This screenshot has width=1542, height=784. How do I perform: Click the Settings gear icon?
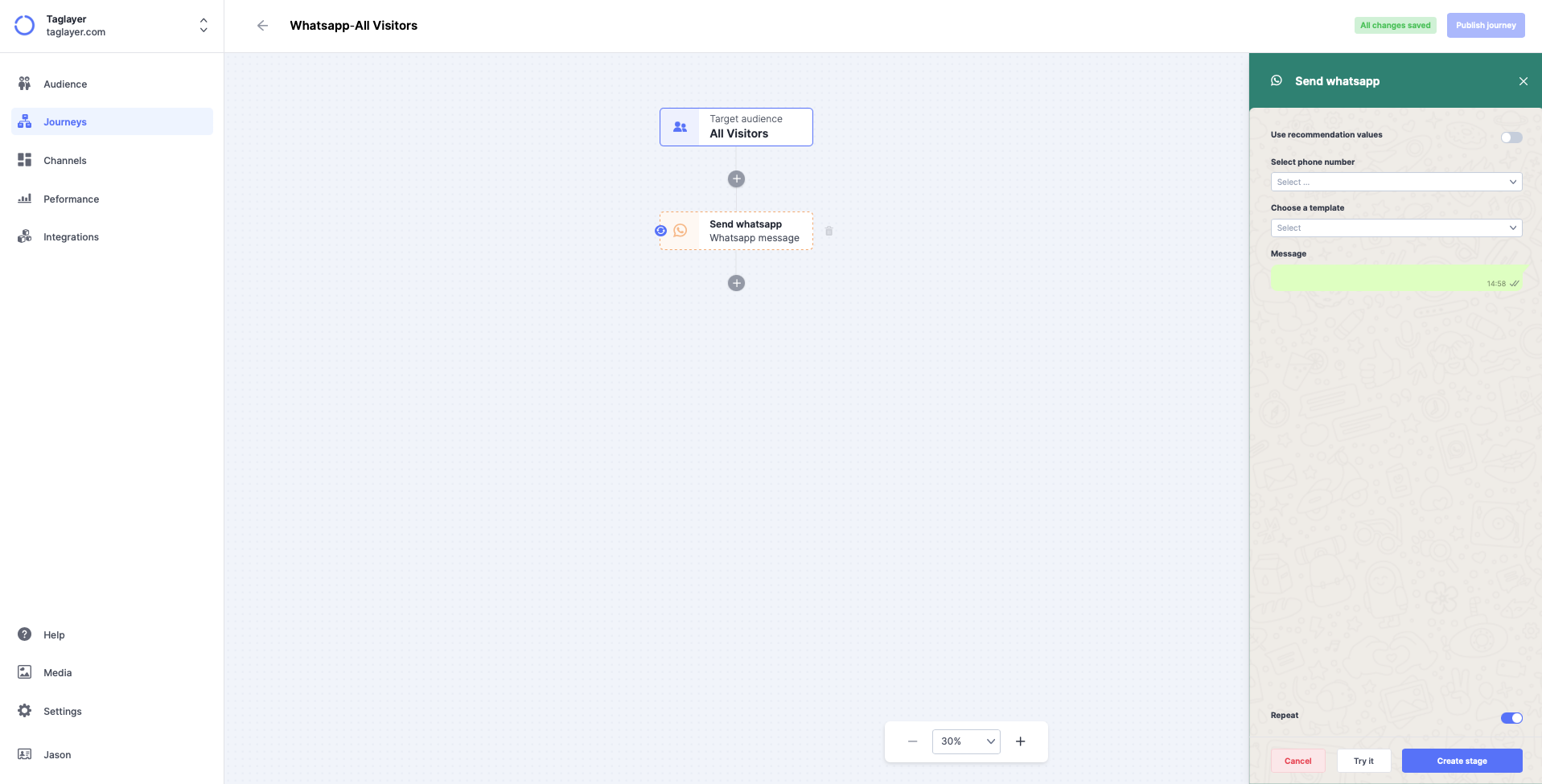point(25,711)
